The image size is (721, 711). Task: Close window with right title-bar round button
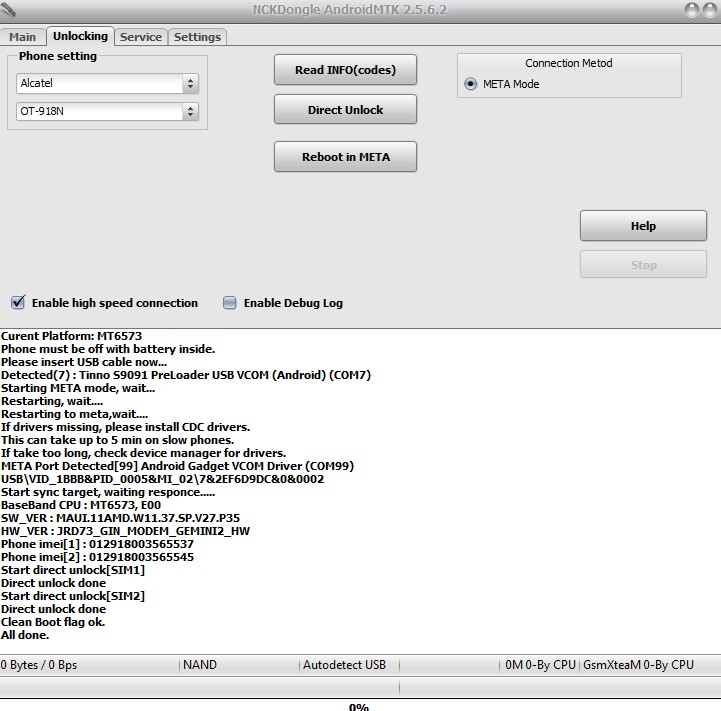point(711,10)
